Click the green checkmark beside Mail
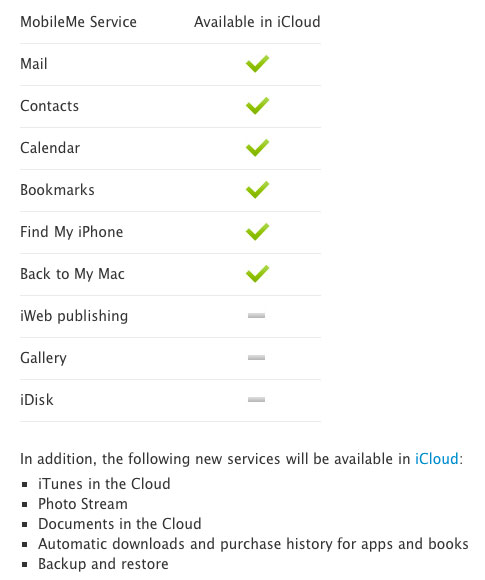Screen dimensions: 485x580 pos(257,64)
